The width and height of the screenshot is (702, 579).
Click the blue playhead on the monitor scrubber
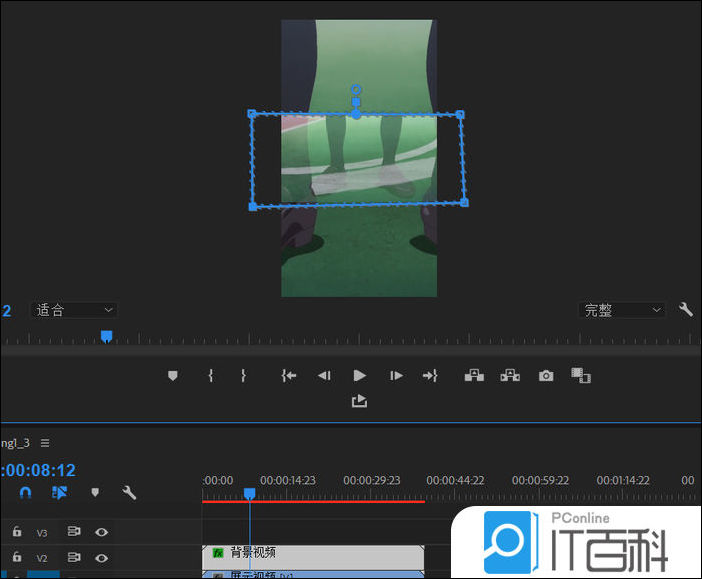click(x=106, y=336)
